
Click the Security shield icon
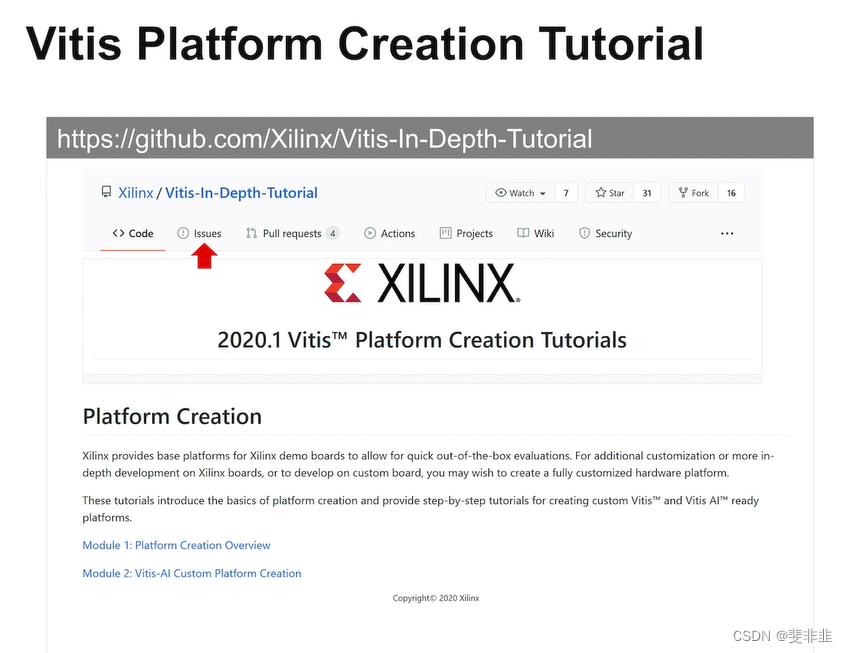click(x=583, y=233)
